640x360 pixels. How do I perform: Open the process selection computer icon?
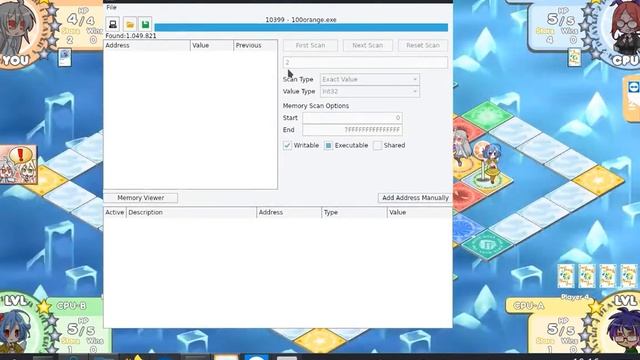(x=113, y=24)
